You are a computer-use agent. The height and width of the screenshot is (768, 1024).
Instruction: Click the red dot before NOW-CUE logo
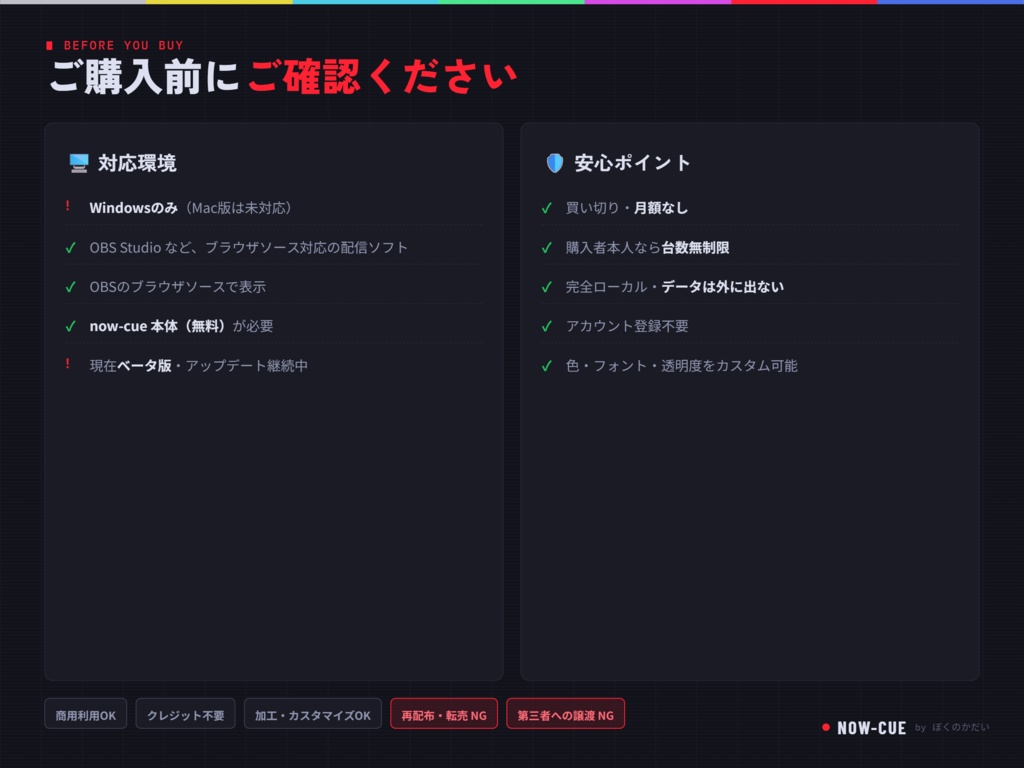[825, 728]
